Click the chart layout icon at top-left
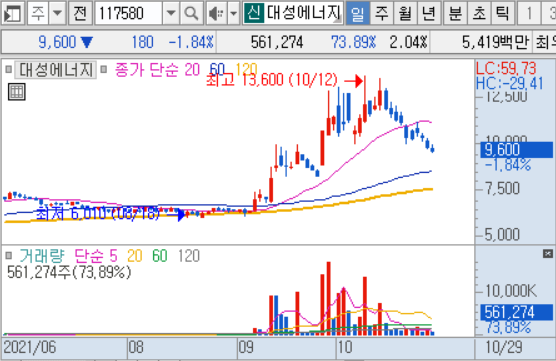556x361 pixels. click(12, 13)
